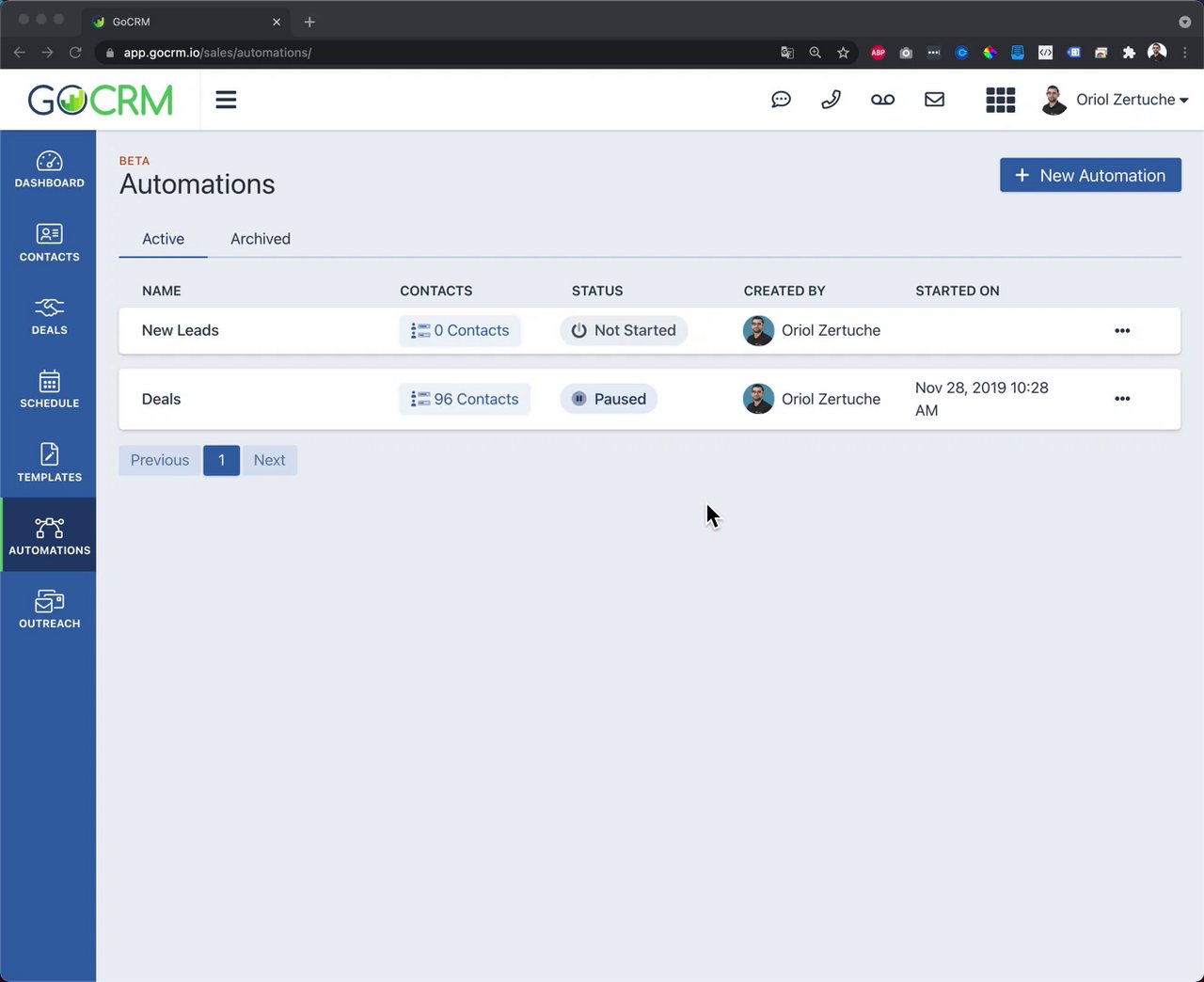Viewport: 1204px width, 982px height.
Task: Select Automations in the sidebar
Action: coord(49,535)
